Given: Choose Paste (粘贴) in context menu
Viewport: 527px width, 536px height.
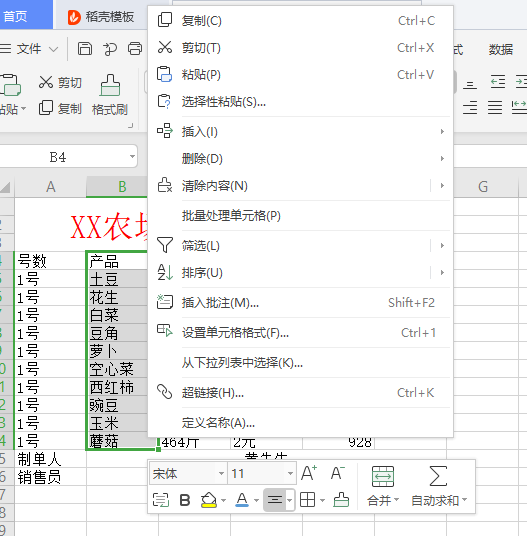Looking at the screenshot, I should click(300, 75).
